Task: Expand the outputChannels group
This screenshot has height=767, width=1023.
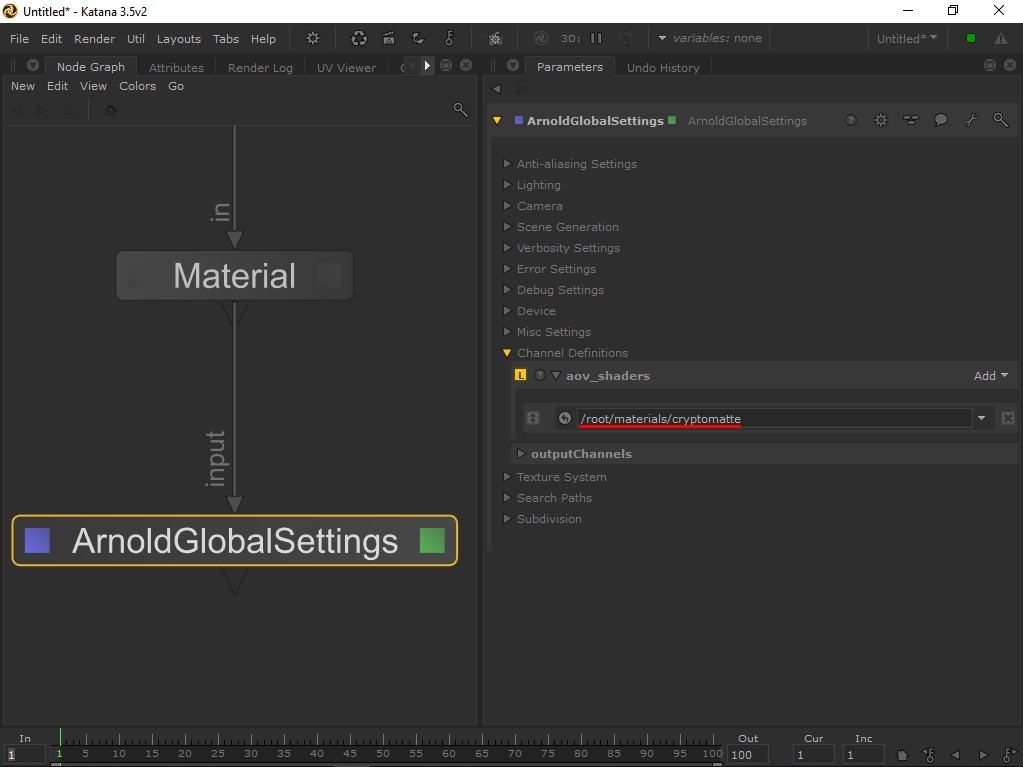Action: point(521,453)
